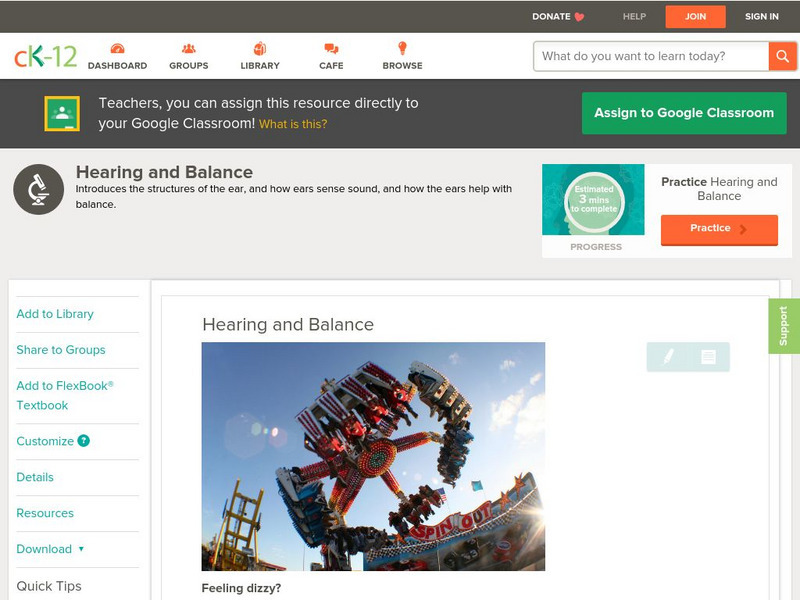This screenshot has width=800, height=600.
Task: Click the notes icon beside the pencil
Action: coord(708,356)
